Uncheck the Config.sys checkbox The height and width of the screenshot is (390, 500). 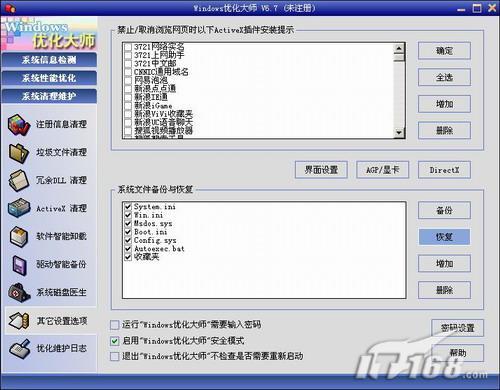click(x=128, y=240)
